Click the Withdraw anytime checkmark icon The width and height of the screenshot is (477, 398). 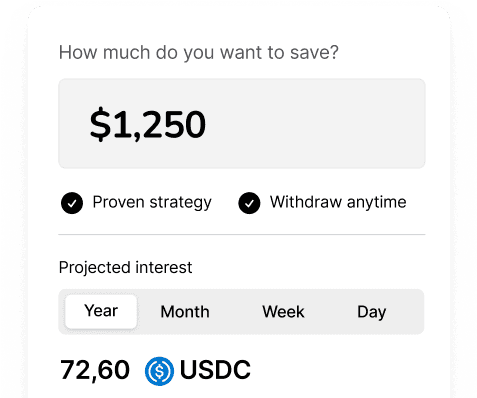coord(249,203)
